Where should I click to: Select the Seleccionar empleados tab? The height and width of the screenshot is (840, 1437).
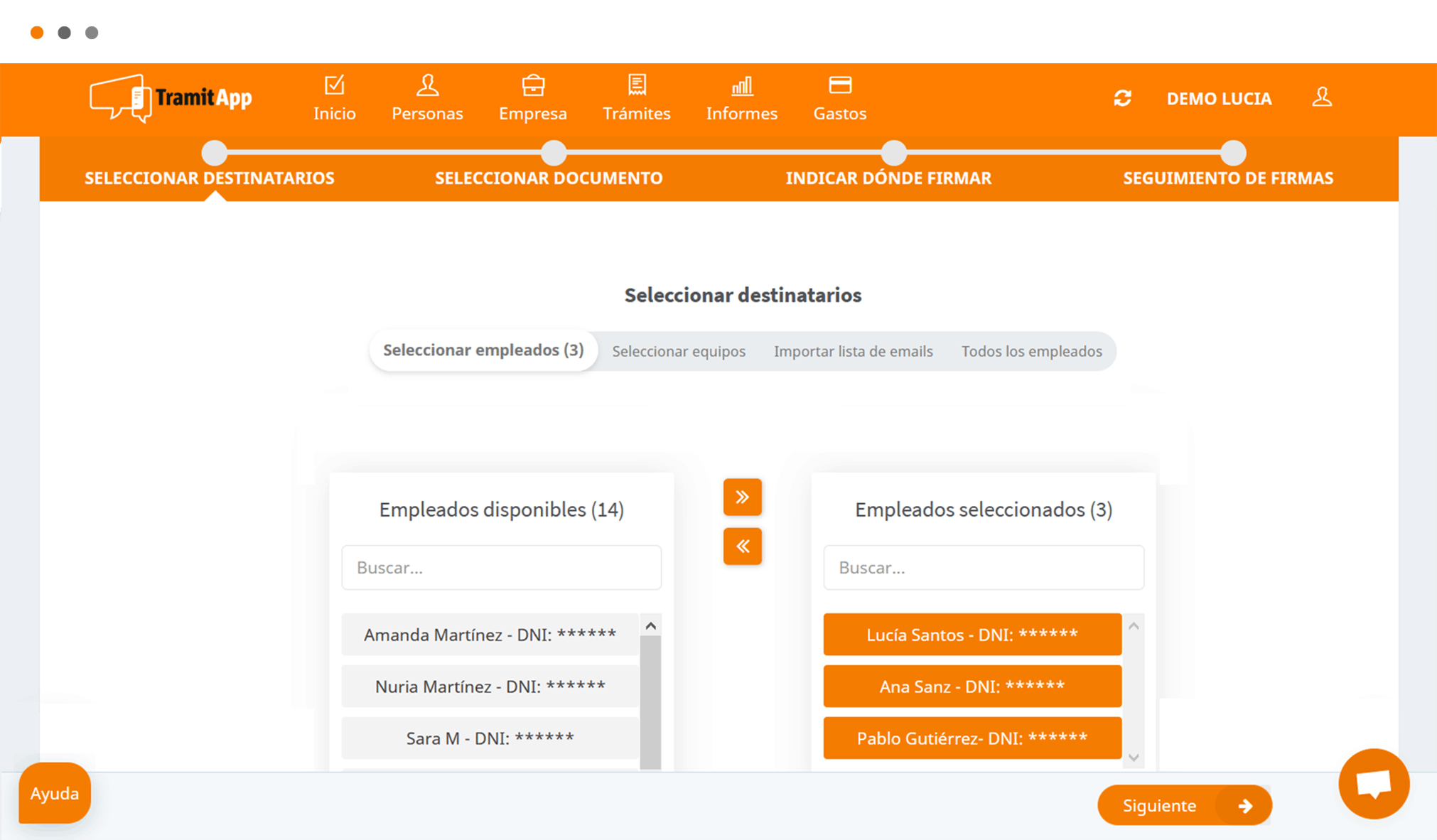tap(483, 350)
